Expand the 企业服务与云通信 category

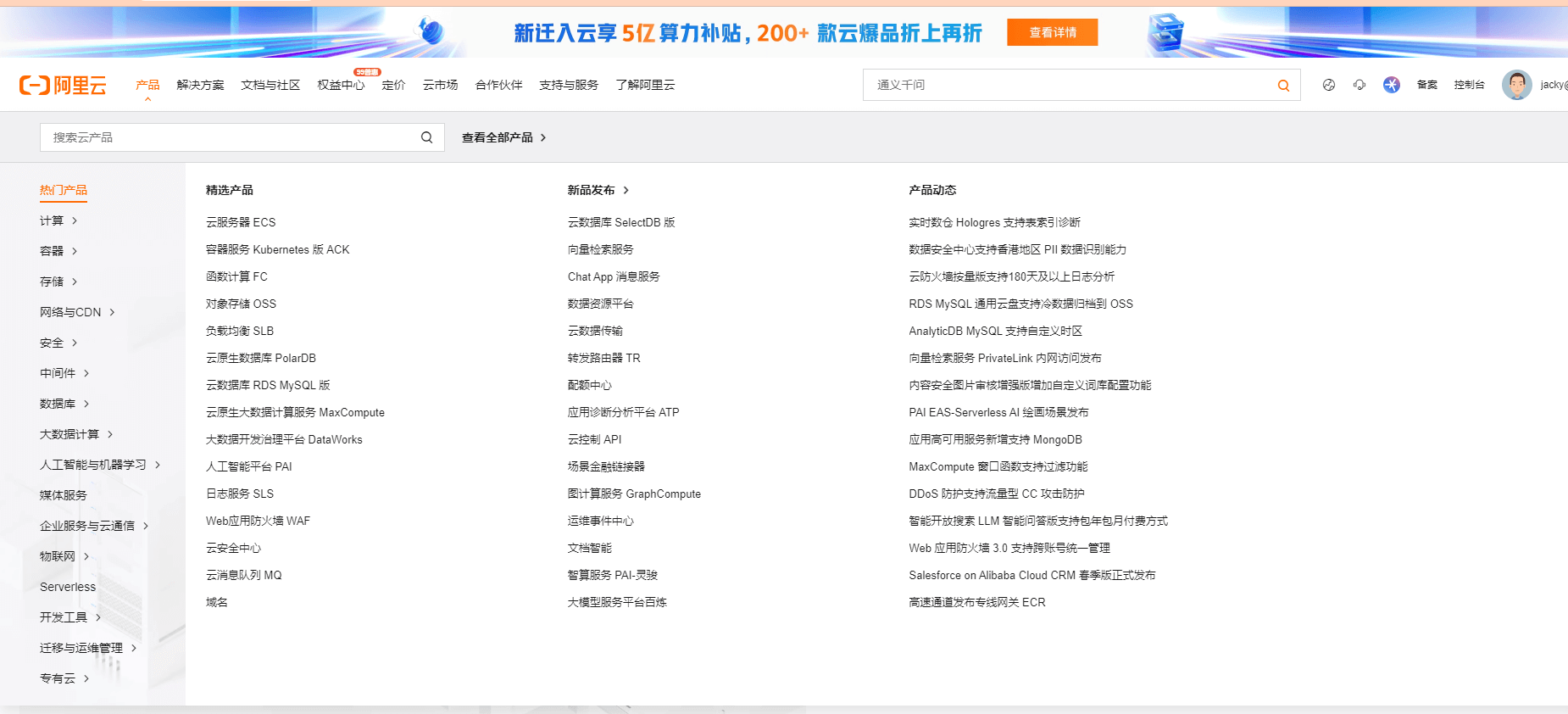pyautogui.click(x=94, y=526)
